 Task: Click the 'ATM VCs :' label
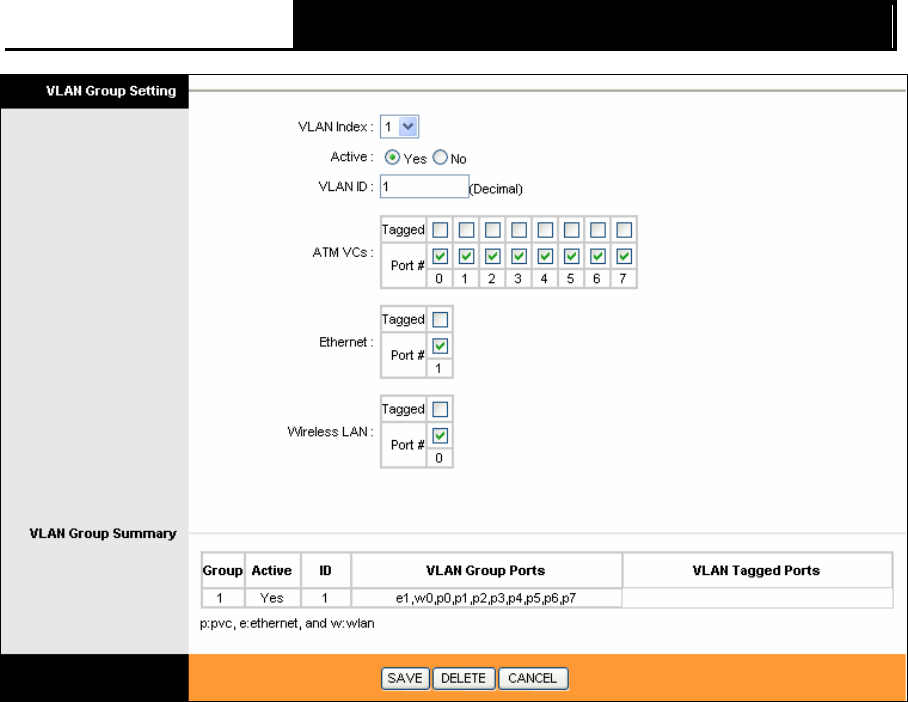pyautogui.click(x=343, y=253)
